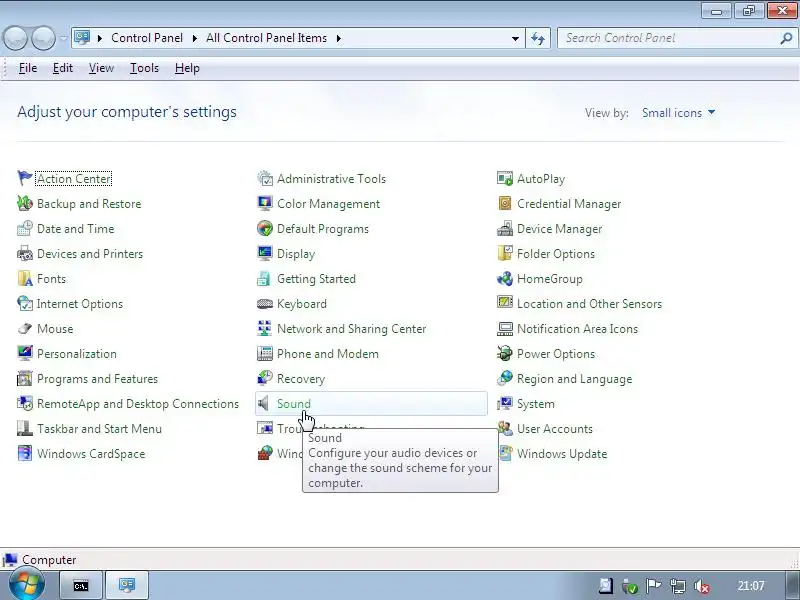This screenshot has width=800, height=600.
Task: Click the Administrative Tools gear icon
Action: click(265, 178)
